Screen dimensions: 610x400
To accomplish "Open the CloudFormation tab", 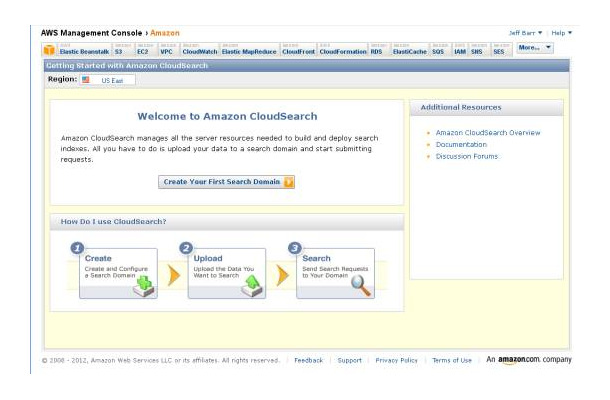I will pyautogui.click(x=343, y=51).
